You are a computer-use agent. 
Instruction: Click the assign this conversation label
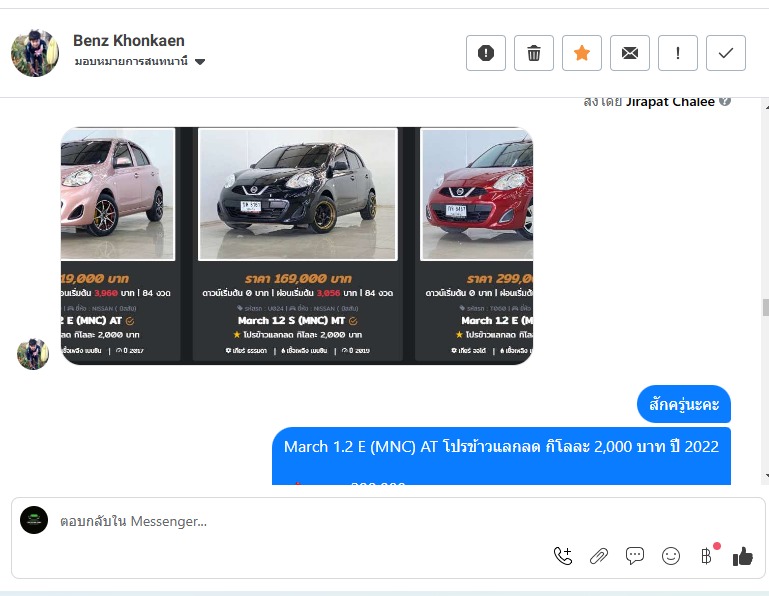131,61
